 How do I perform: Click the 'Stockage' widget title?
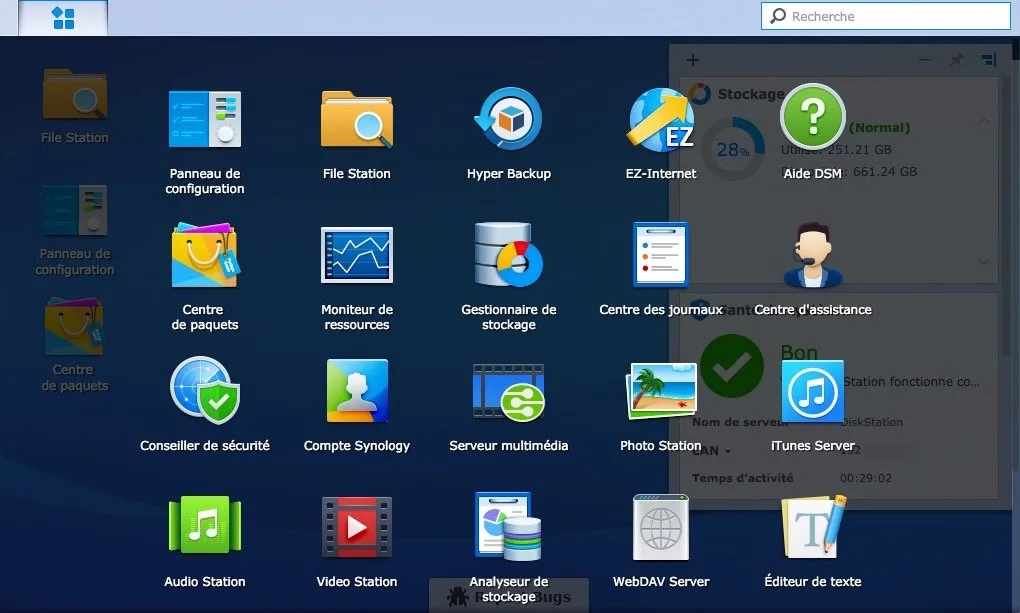(x=751, y=94)
